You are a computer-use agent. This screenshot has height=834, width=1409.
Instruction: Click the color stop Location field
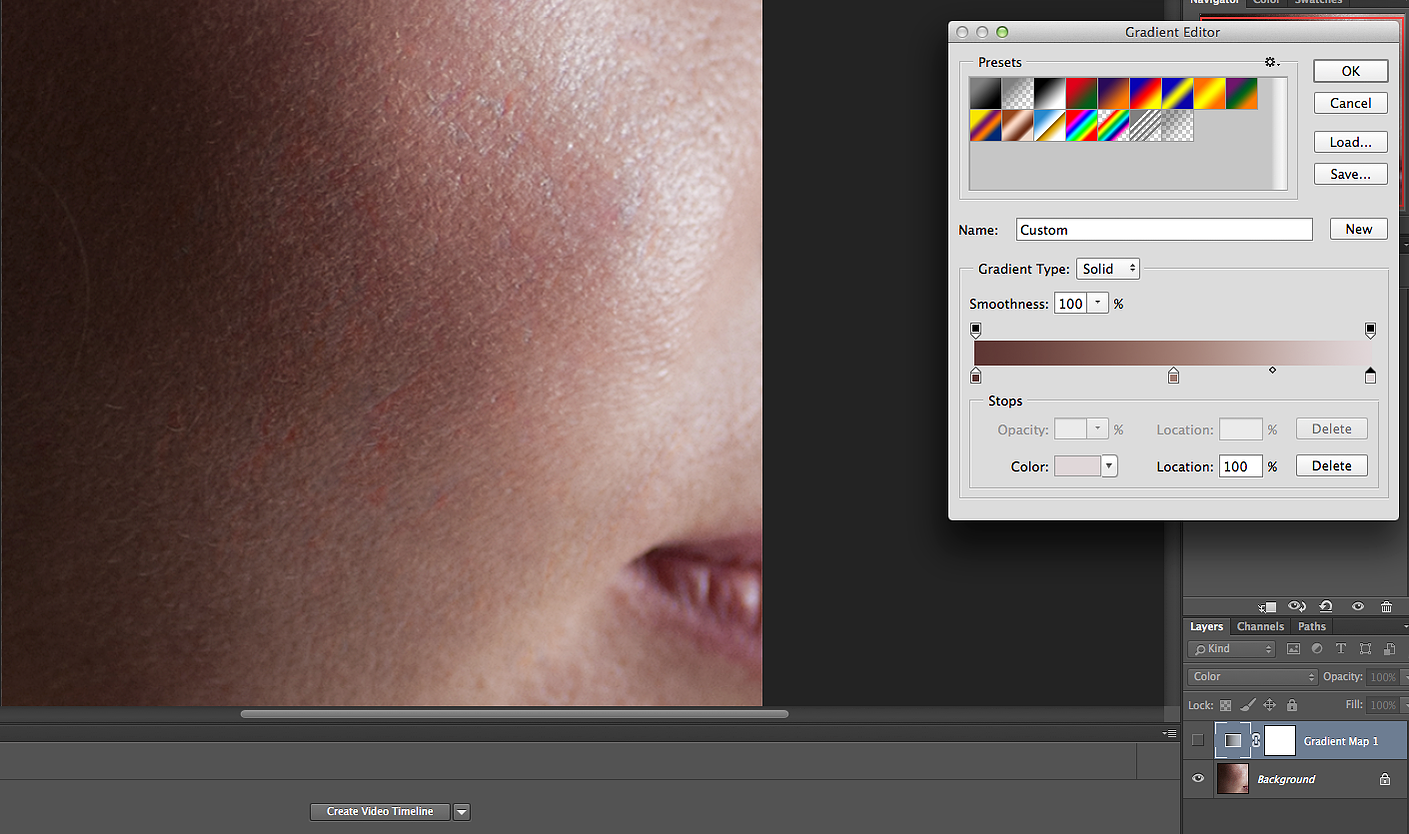coord(1240,466)
